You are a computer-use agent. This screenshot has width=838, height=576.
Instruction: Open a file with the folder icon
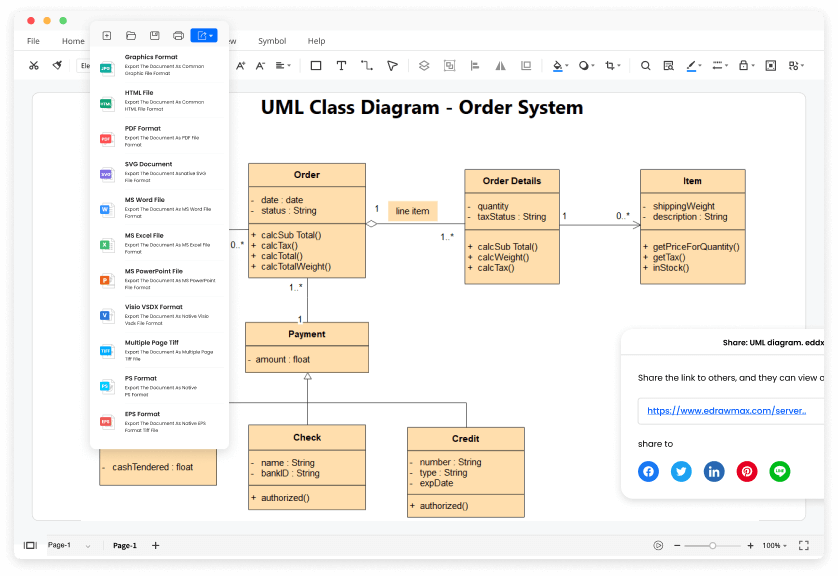point(131,35)
